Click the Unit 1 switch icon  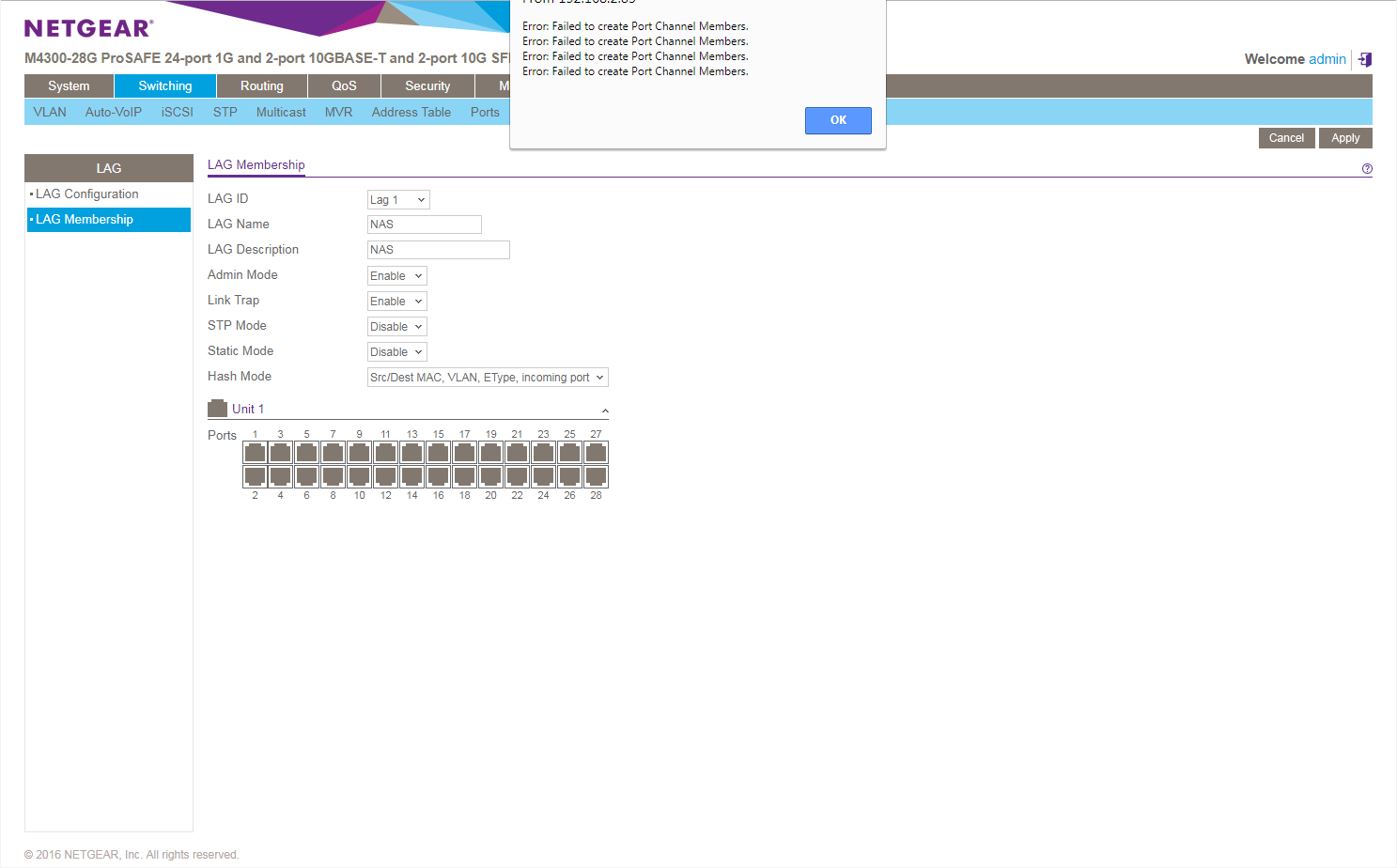coord(217,409)
